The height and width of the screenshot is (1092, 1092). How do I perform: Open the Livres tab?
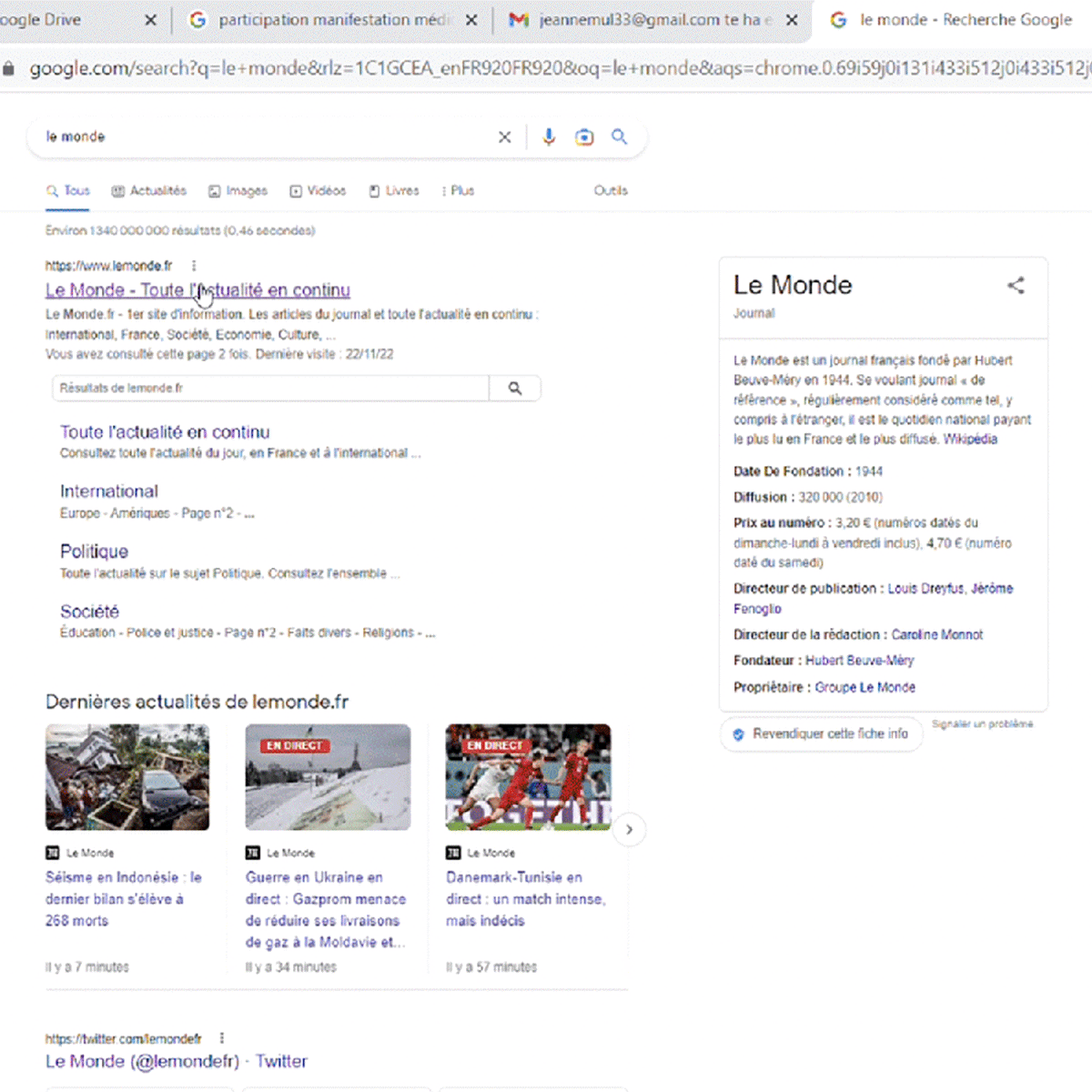click(x=394, y=191)
